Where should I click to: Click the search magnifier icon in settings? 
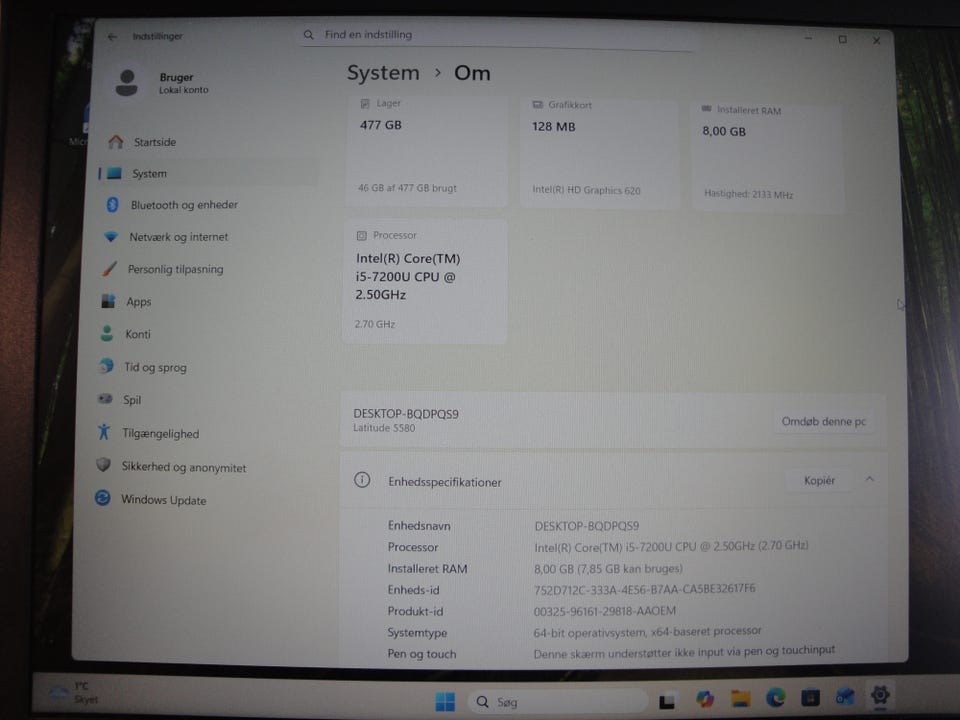pyautogui.click(x=309, y=35)
